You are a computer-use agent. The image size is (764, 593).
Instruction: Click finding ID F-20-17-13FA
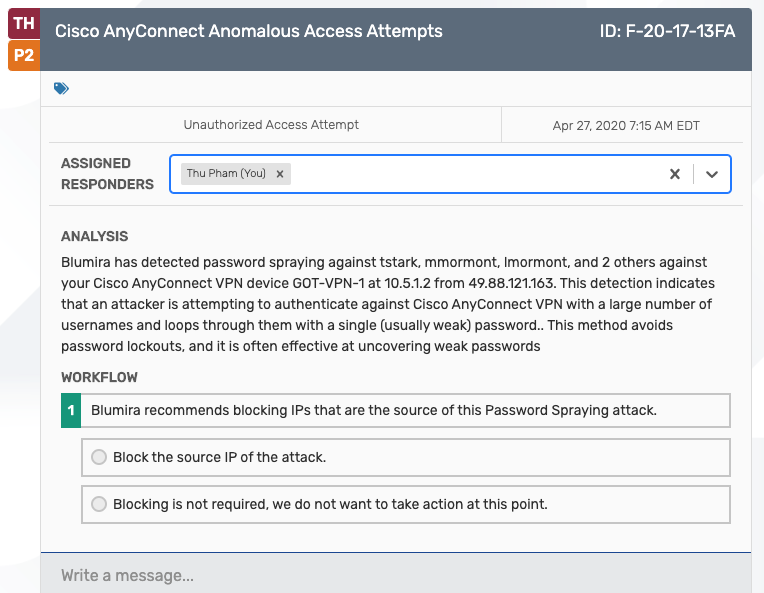[x=667, y=31]
